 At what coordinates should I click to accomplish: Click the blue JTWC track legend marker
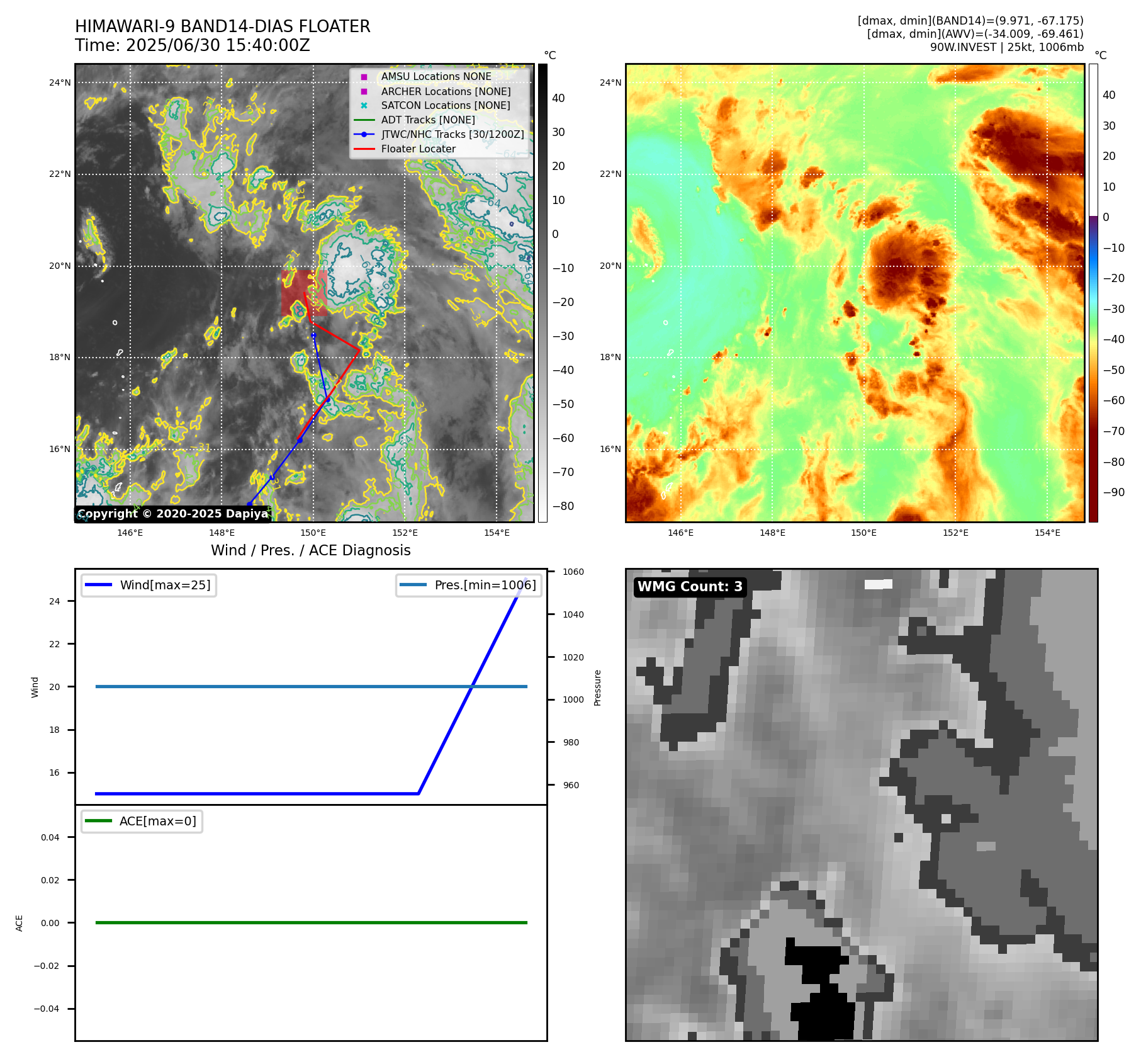point(364,134)
